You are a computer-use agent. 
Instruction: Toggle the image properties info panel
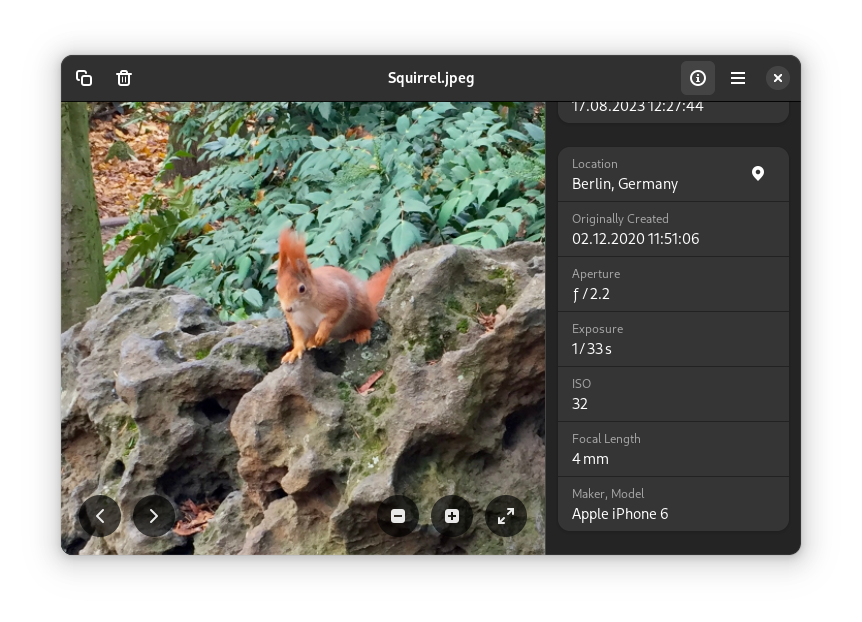[x=698, y=78]
